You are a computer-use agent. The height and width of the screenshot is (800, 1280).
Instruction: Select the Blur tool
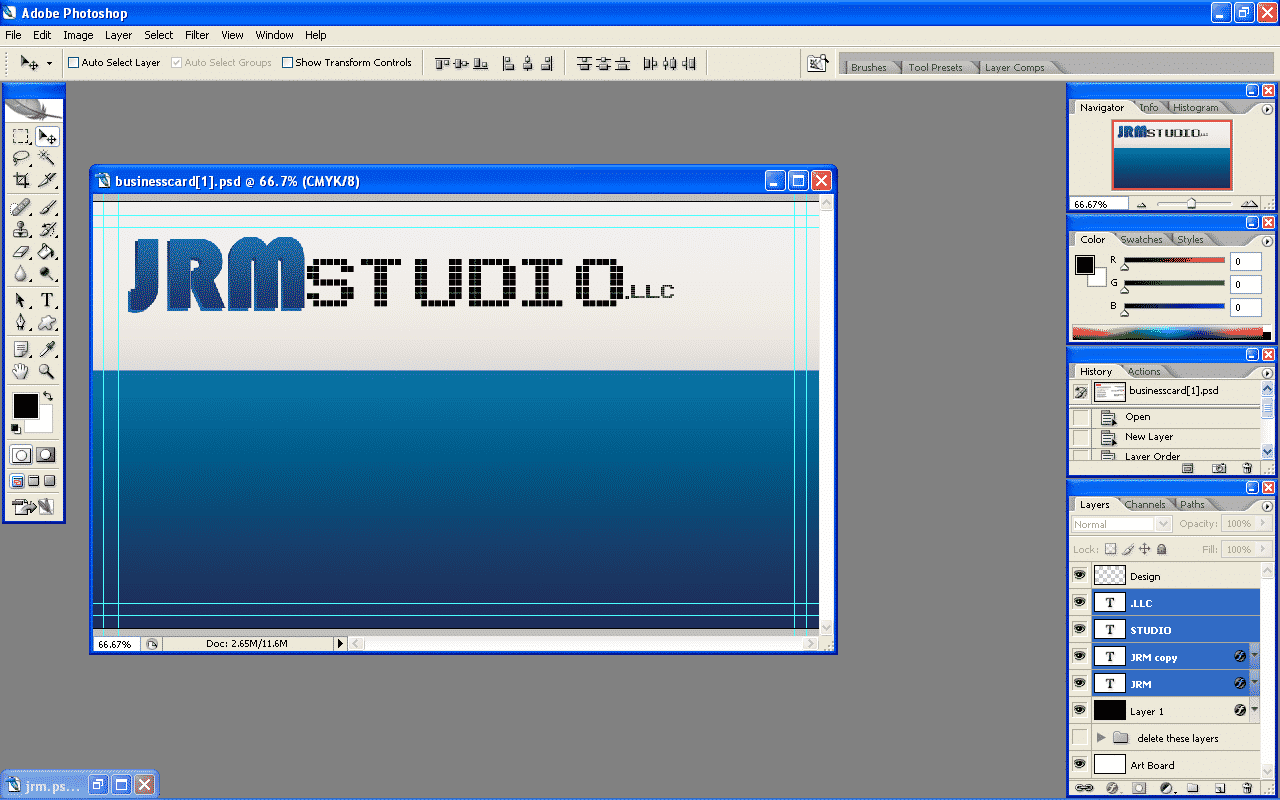click(21, 274)
